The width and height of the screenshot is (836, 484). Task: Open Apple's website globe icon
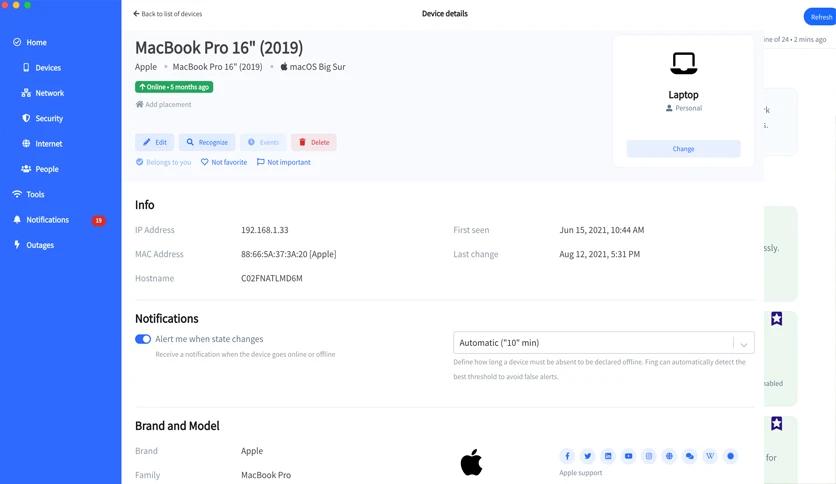coord(669,456)
